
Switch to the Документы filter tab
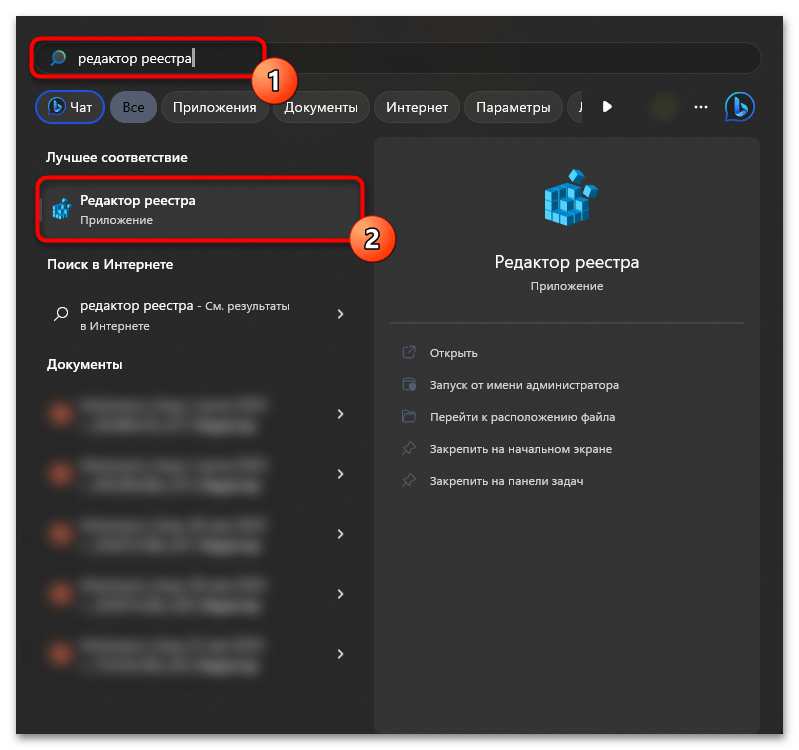[321, 107]
